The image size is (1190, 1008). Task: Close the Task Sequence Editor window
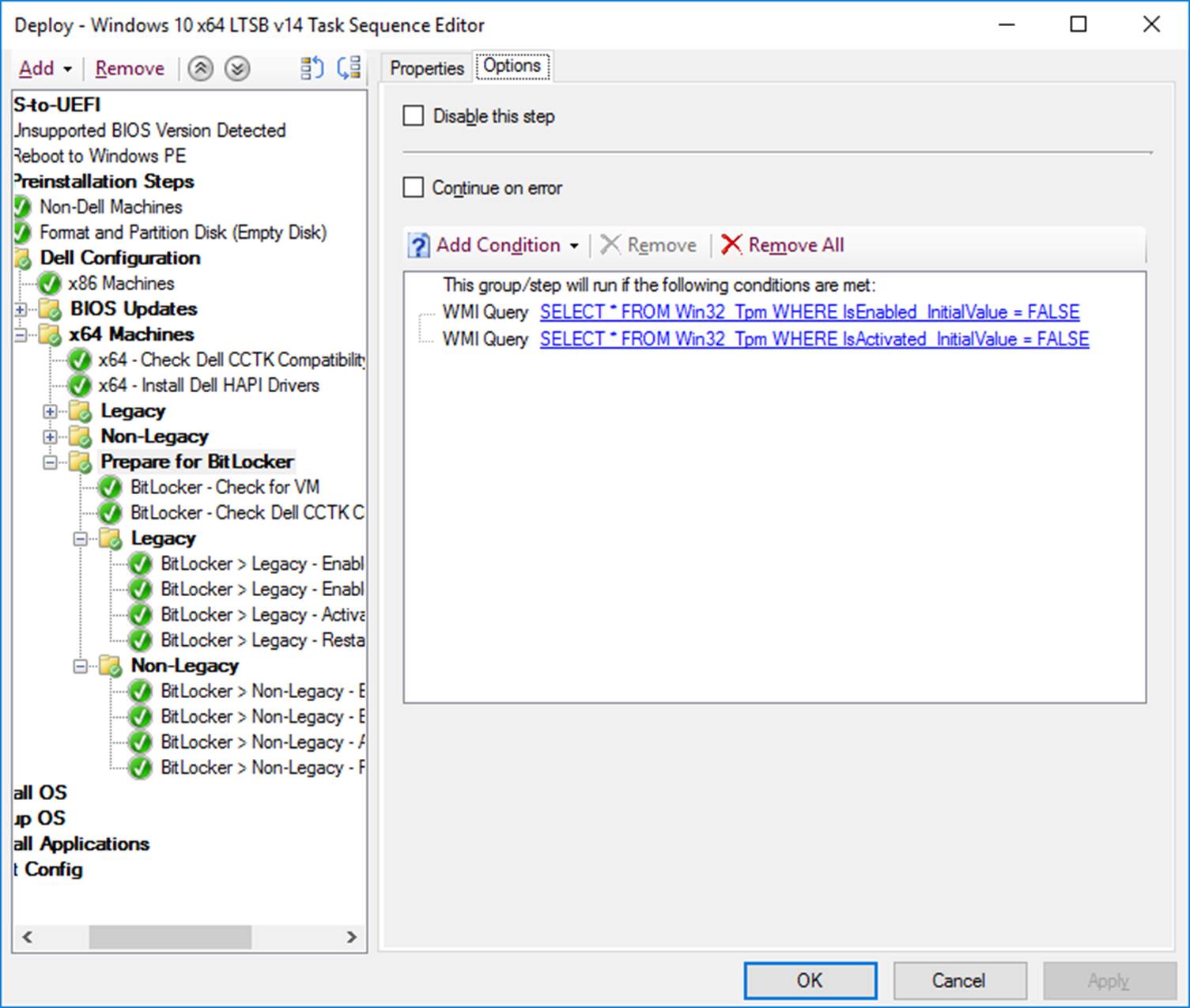[x=1151, y=25]
